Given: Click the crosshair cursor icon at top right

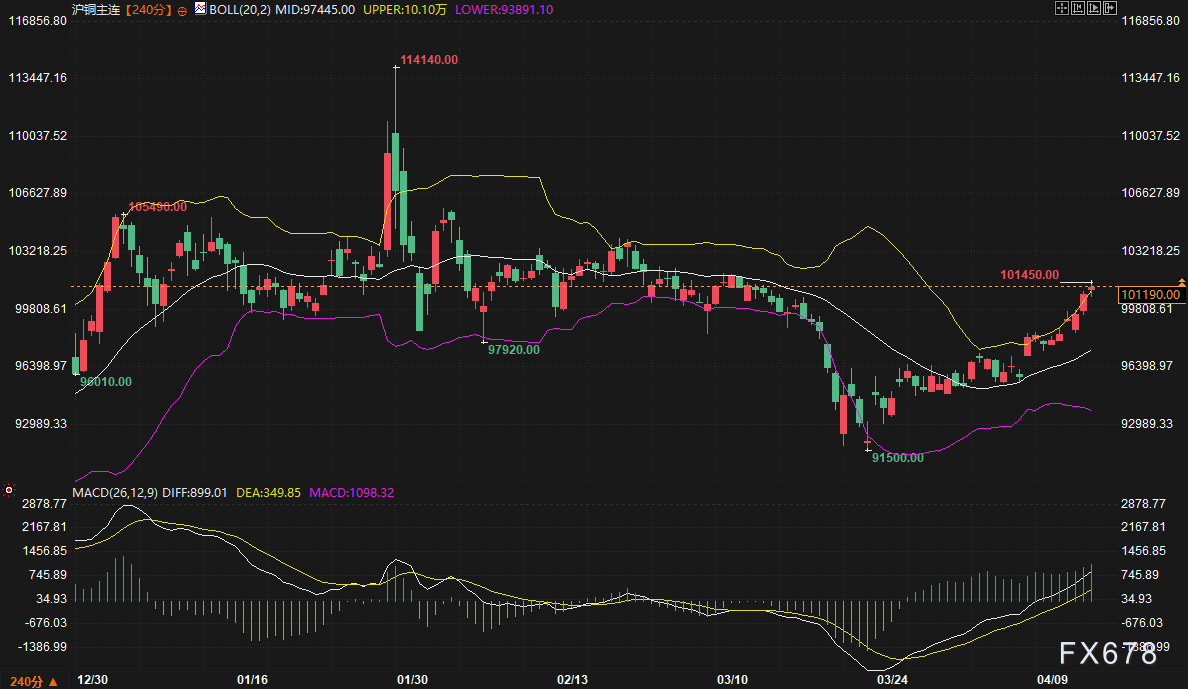Looking at the screenshot, I should coord(1062,8).
